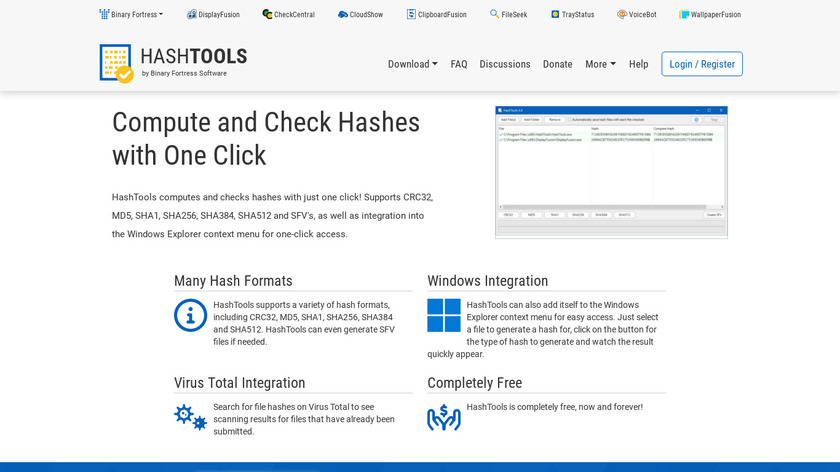Click the Completely Free heading

pyautogui.click(x=475, y=383)
